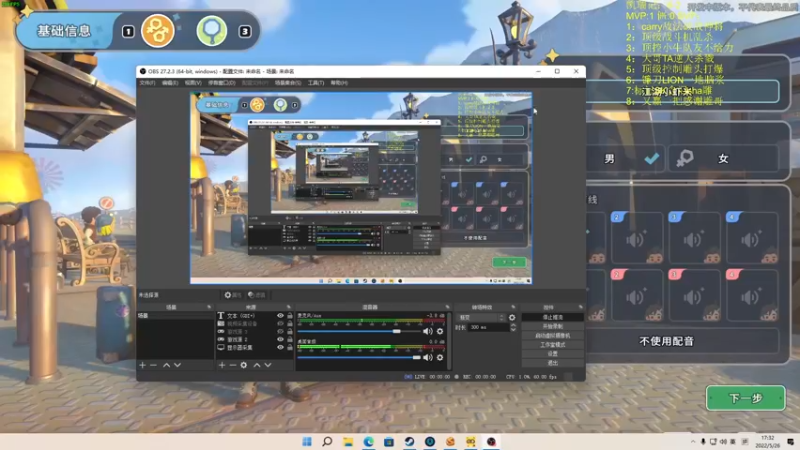Click the orange gender step icon
The width and height of the screenshot is (800, 450).
coord(158,31)
